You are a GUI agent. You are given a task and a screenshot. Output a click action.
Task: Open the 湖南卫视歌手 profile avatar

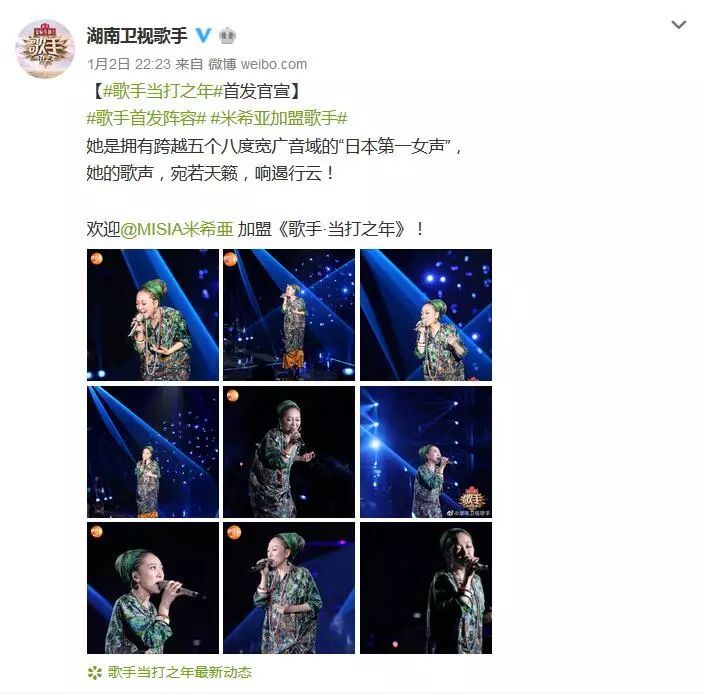tap(45, 48)
